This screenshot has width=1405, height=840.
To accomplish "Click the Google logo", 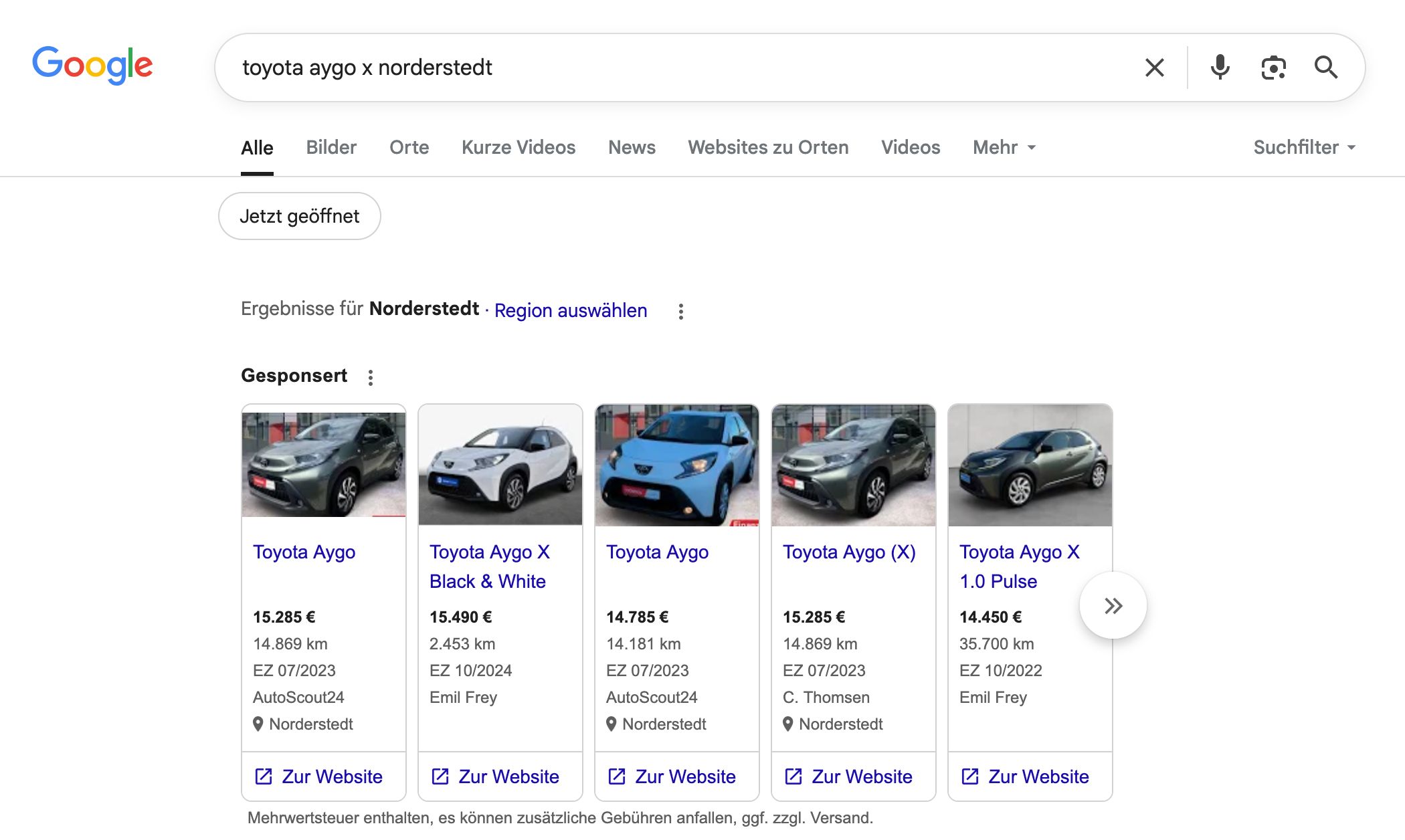I will point(92,66).
